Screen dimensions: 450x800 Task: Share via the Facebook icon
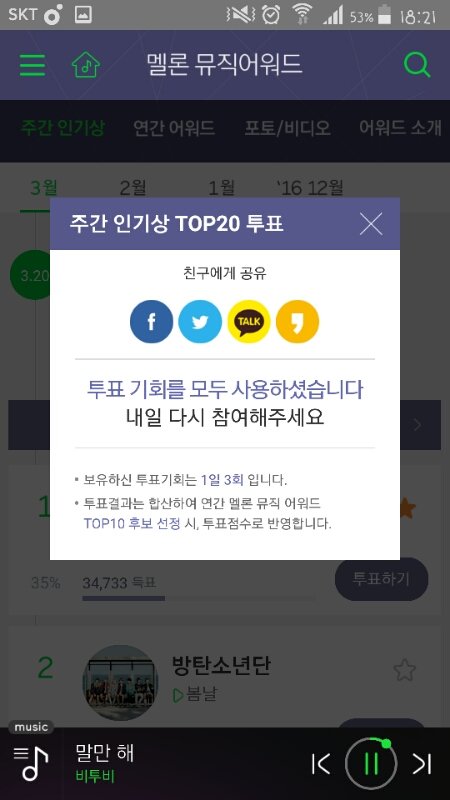152,321
